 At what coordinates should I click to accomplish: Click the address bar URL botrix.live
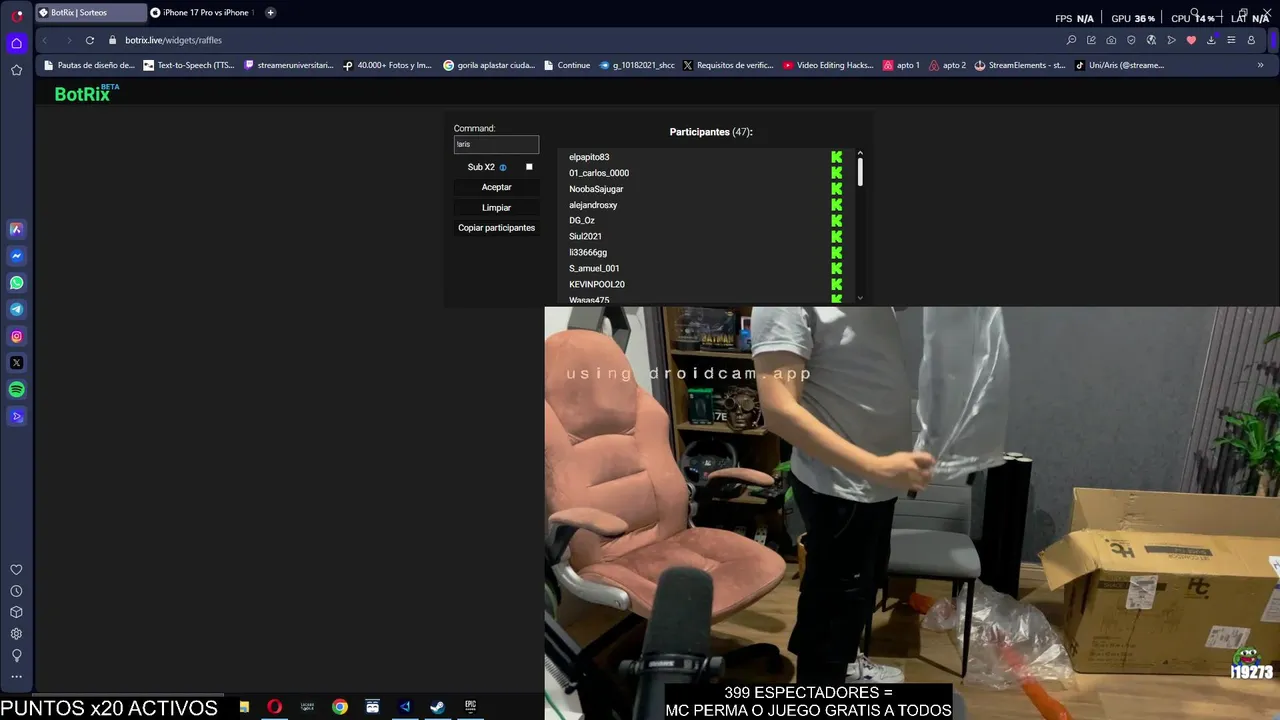(x=173, y=40)
